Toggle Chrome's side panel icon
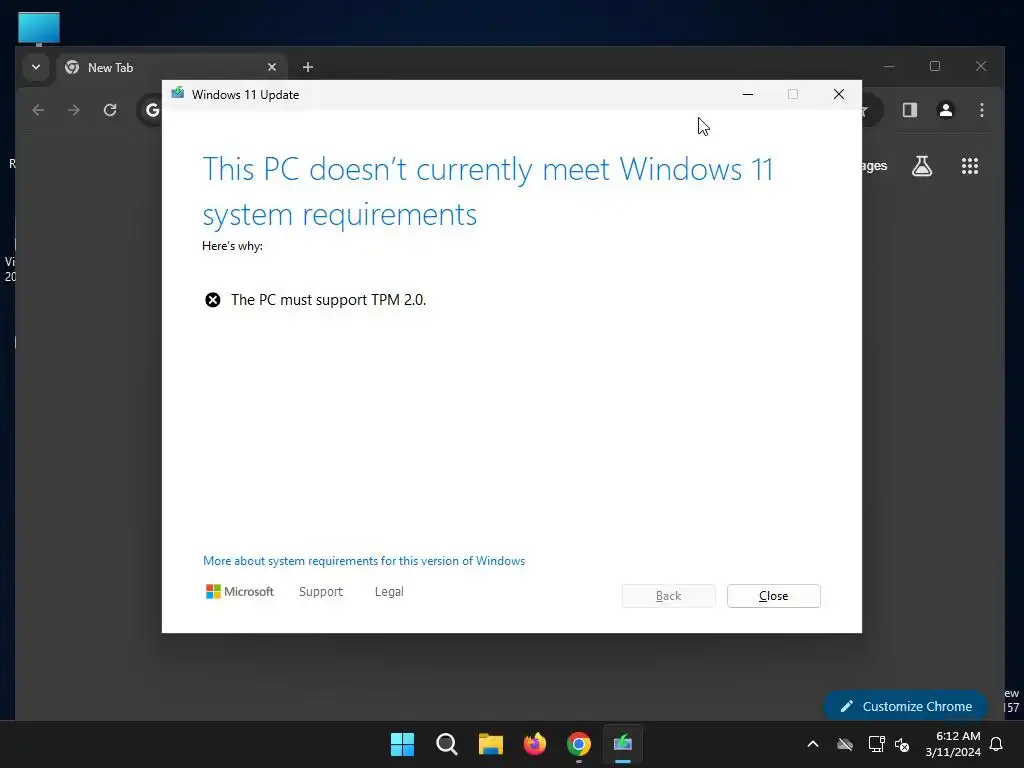 point(910,110)
